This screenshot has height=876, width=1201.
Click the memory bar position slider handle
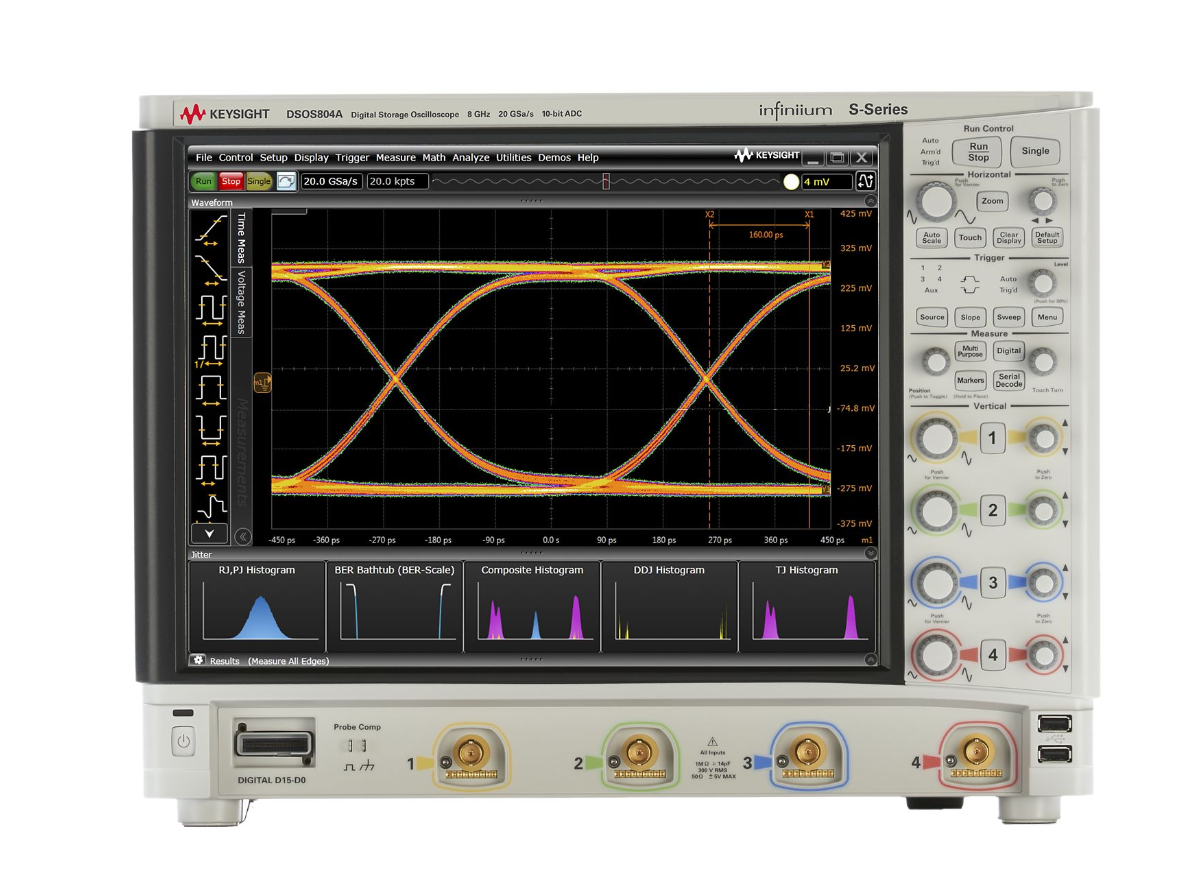(x=605, y=181)
